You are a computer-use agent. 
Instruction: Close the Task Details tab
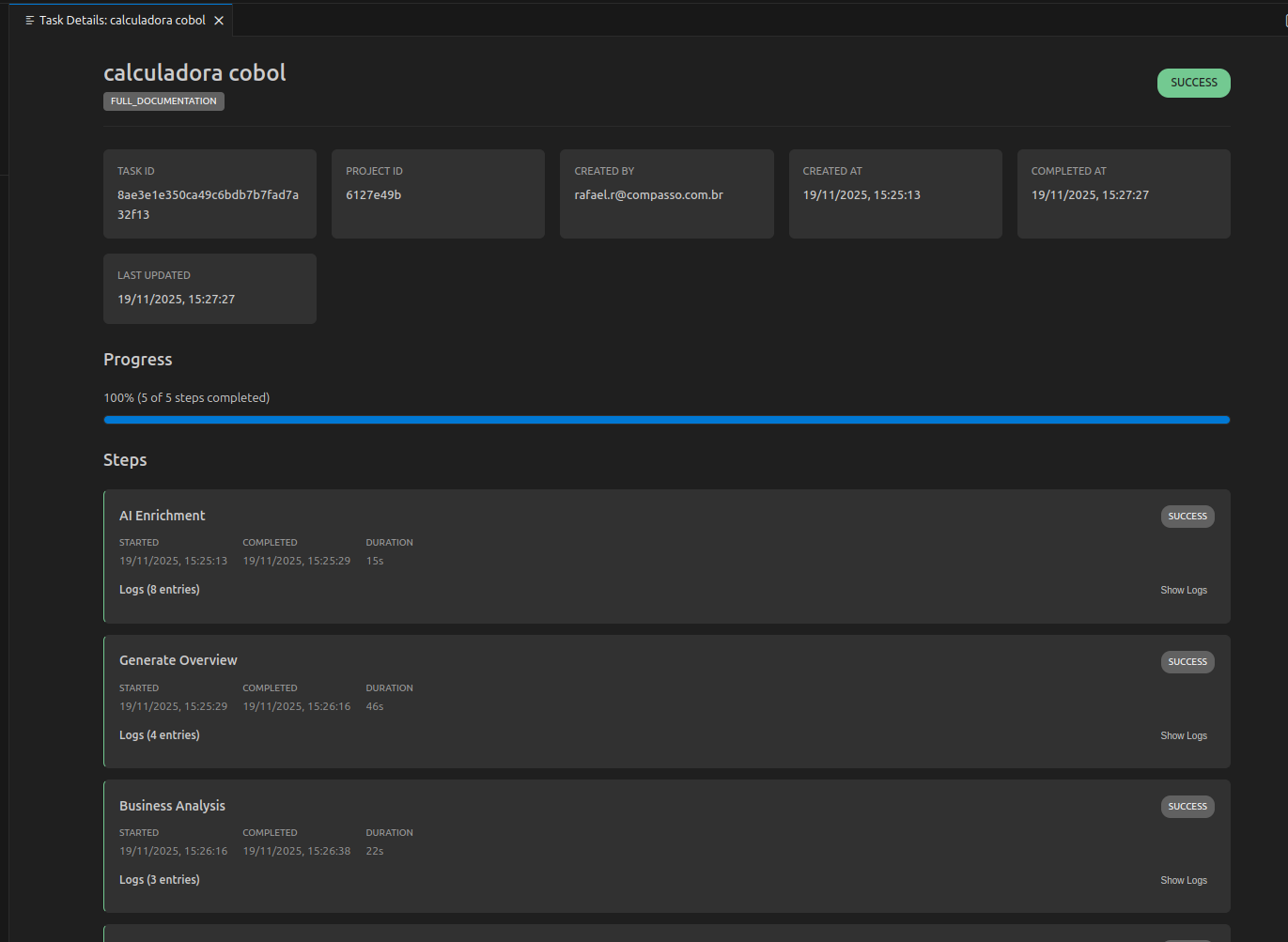(219, 19)
